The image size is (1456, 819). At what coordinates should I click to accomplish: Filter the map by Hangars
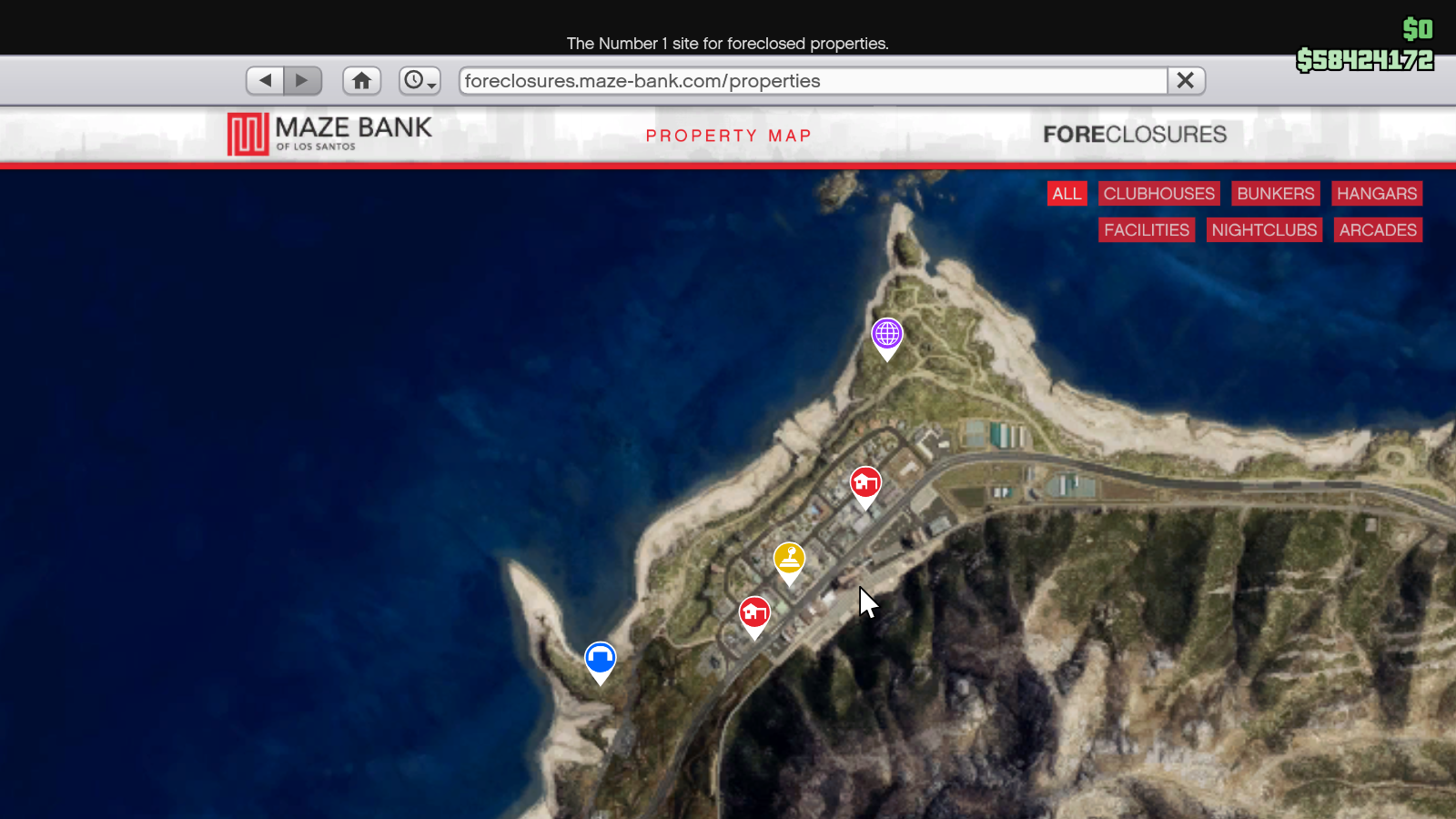1377,194
